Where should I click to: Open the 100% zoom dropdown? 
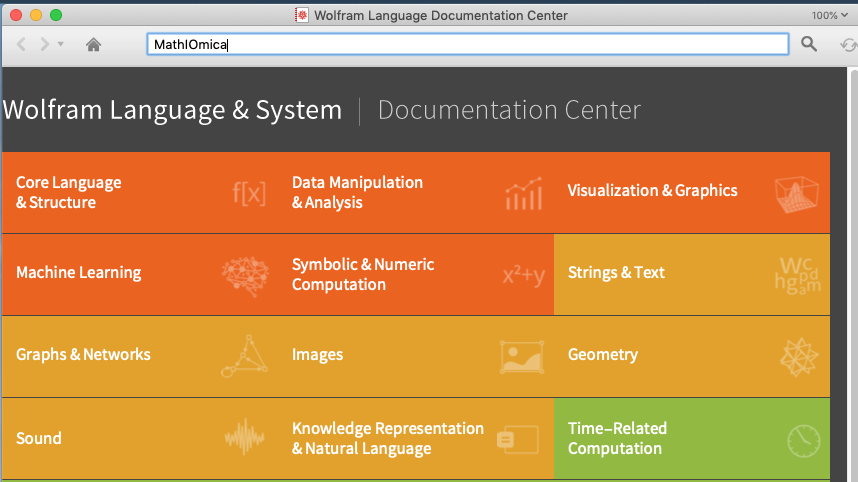(x=830, y=15)
